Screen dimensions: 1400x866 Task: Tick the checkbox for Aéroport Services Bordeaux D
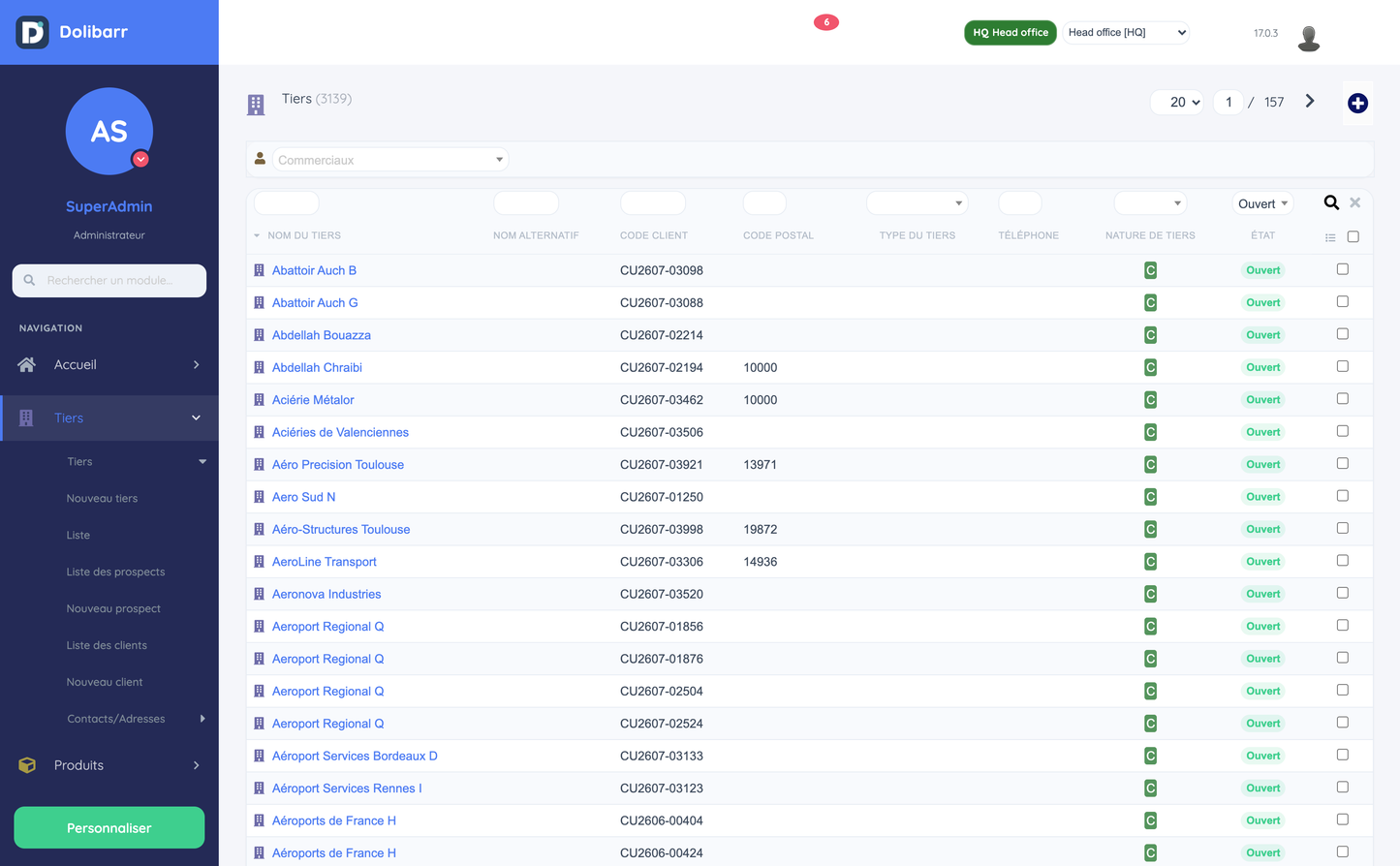click(1343, 755)
